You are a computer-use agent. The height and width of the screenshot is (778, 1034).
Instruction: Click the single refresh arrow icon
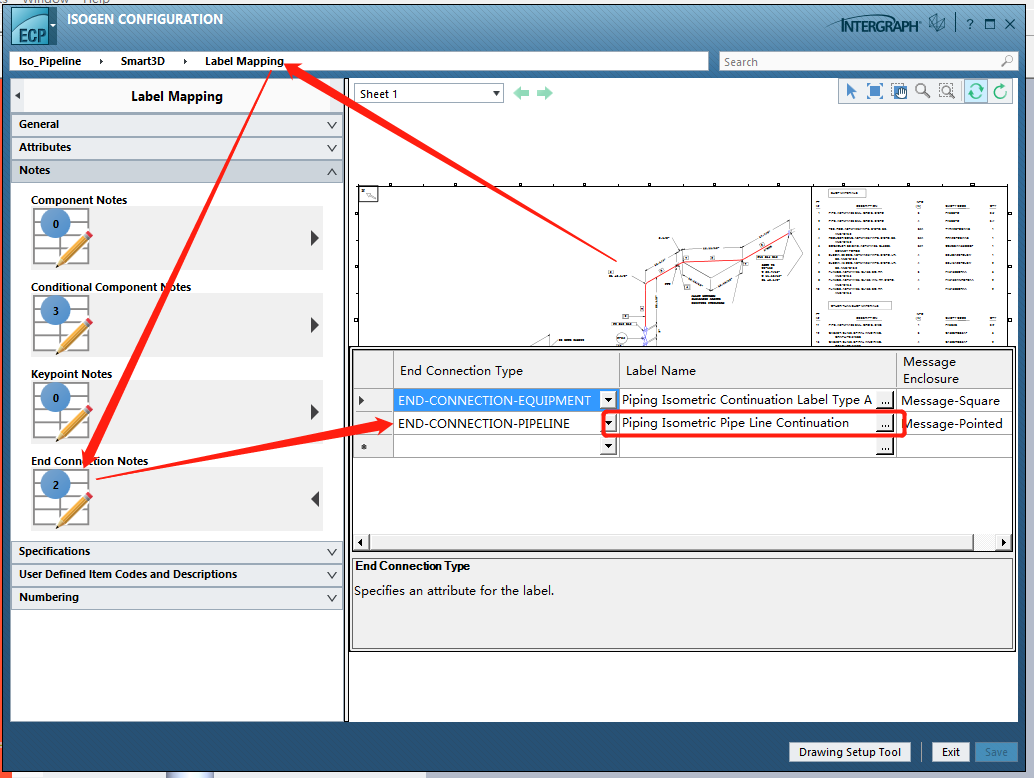pyautogui.click(x=1000, y=91)
